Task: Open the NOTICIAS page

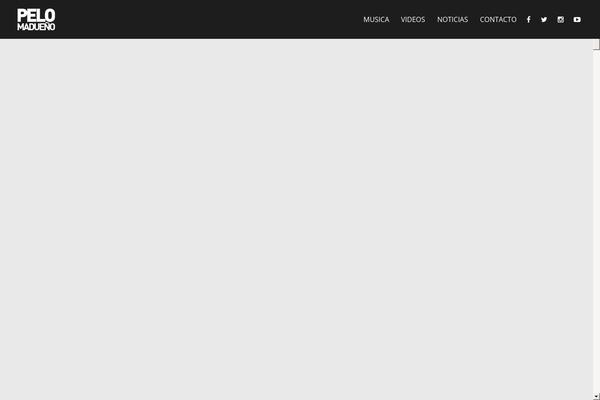Action: (452, 20)
